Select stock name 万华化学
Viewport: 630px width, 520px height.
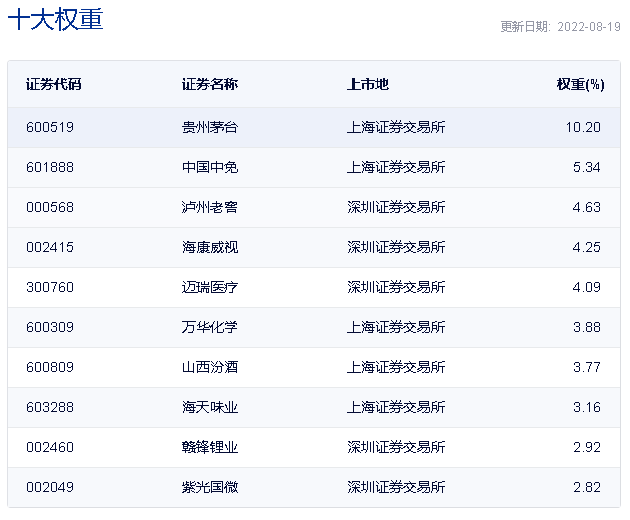click(210, 327)
